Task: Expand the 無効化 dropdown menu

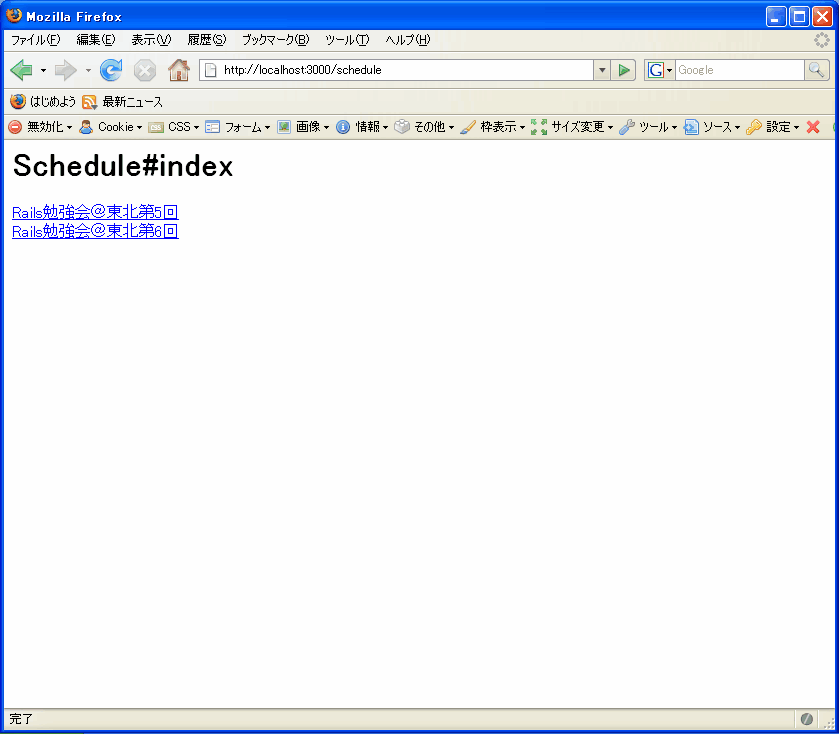Action: [x=70, y=127]
